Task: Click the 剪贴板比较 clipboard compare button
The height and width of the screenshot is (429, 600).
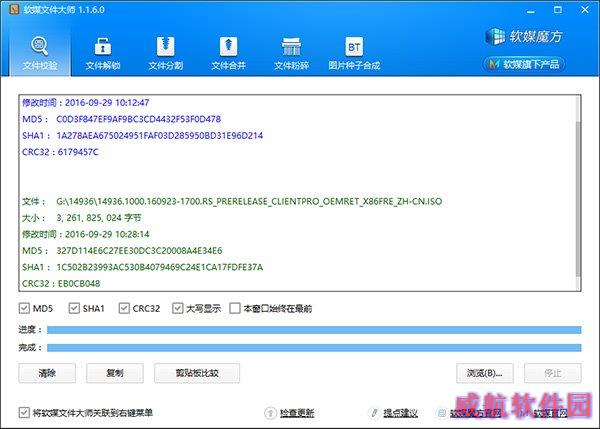Action: tap(197, 373)
